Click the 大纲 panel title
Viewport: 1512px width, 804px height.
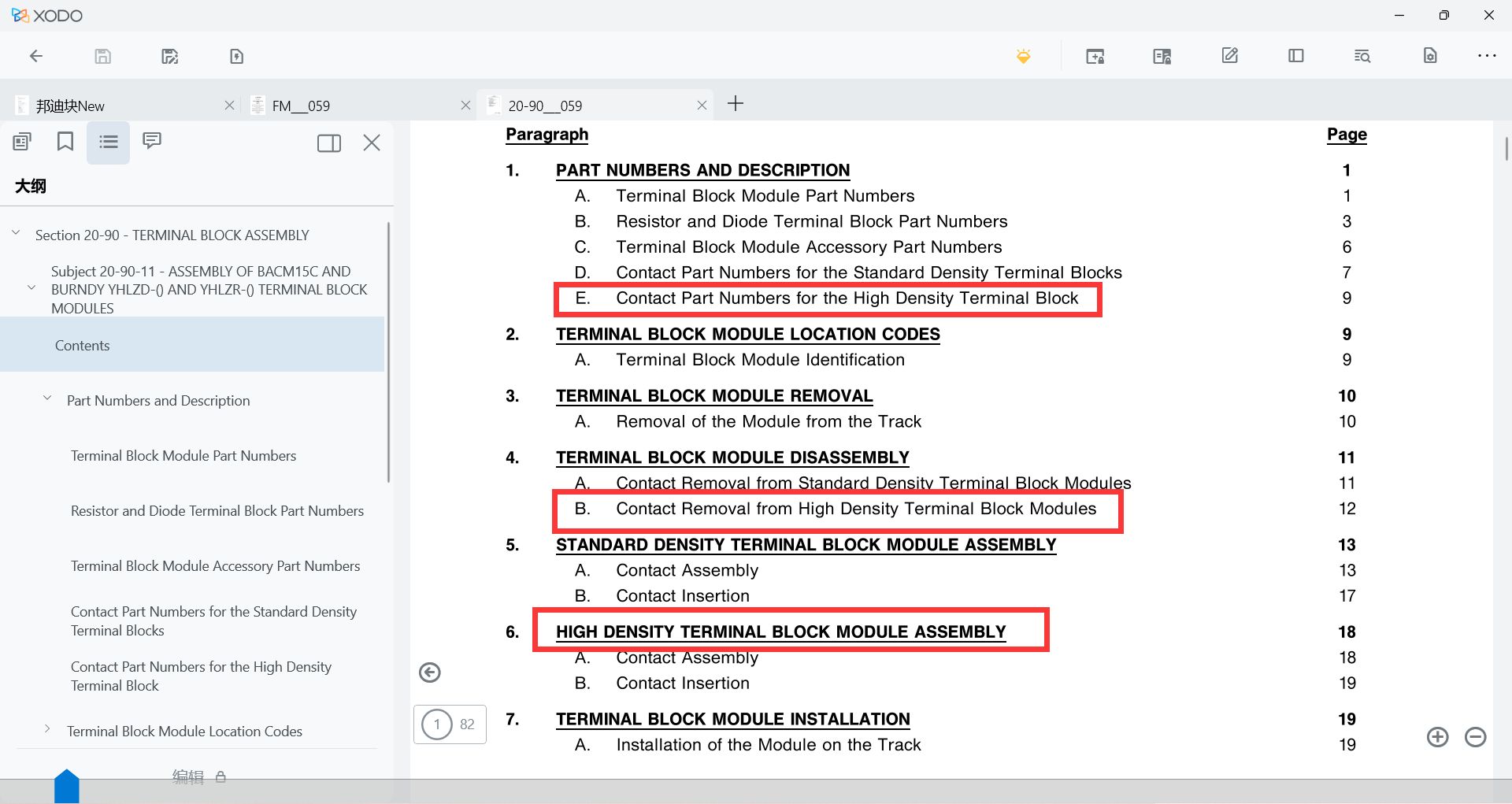pos(31,186)
